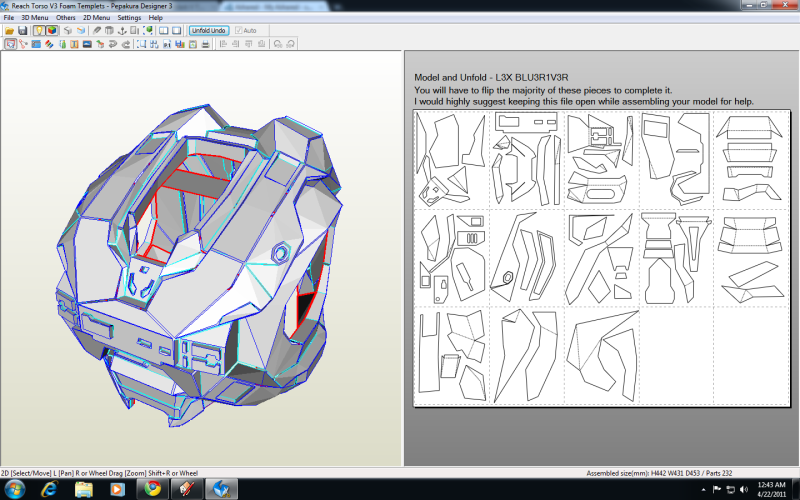
Task: Click the 'You will have to flip' instruction line
Action: pos(543,90)
